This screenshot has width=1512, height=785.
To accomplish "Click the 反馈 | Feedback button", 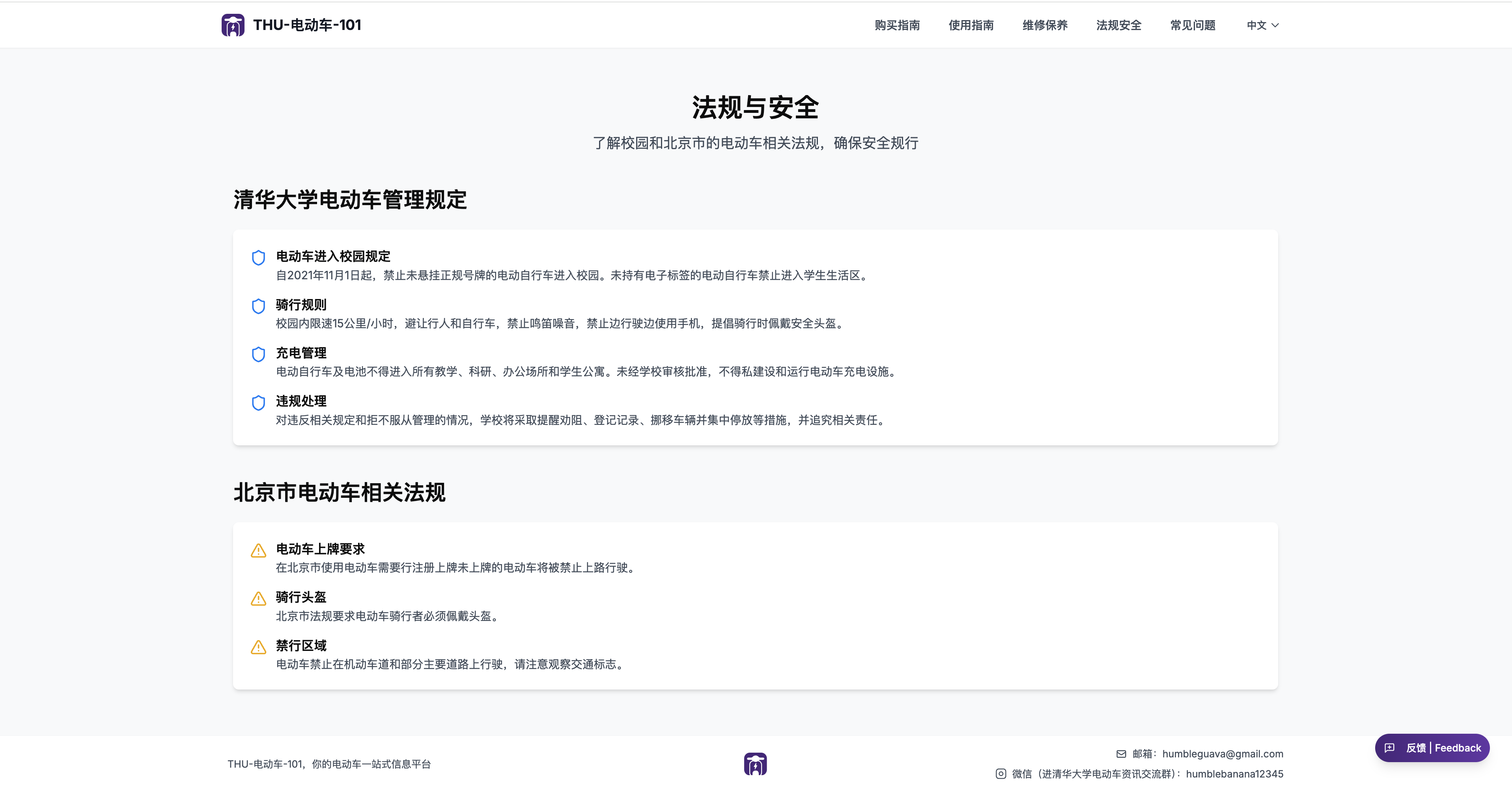I will (x=1432, y=748).
